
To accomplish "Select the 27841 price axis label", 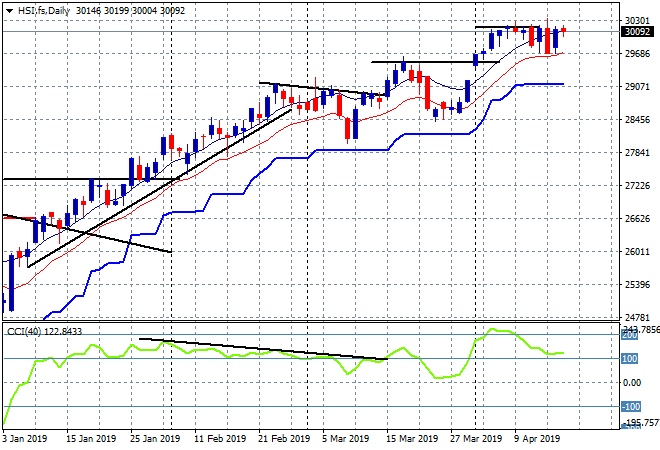I will (637, 153).
